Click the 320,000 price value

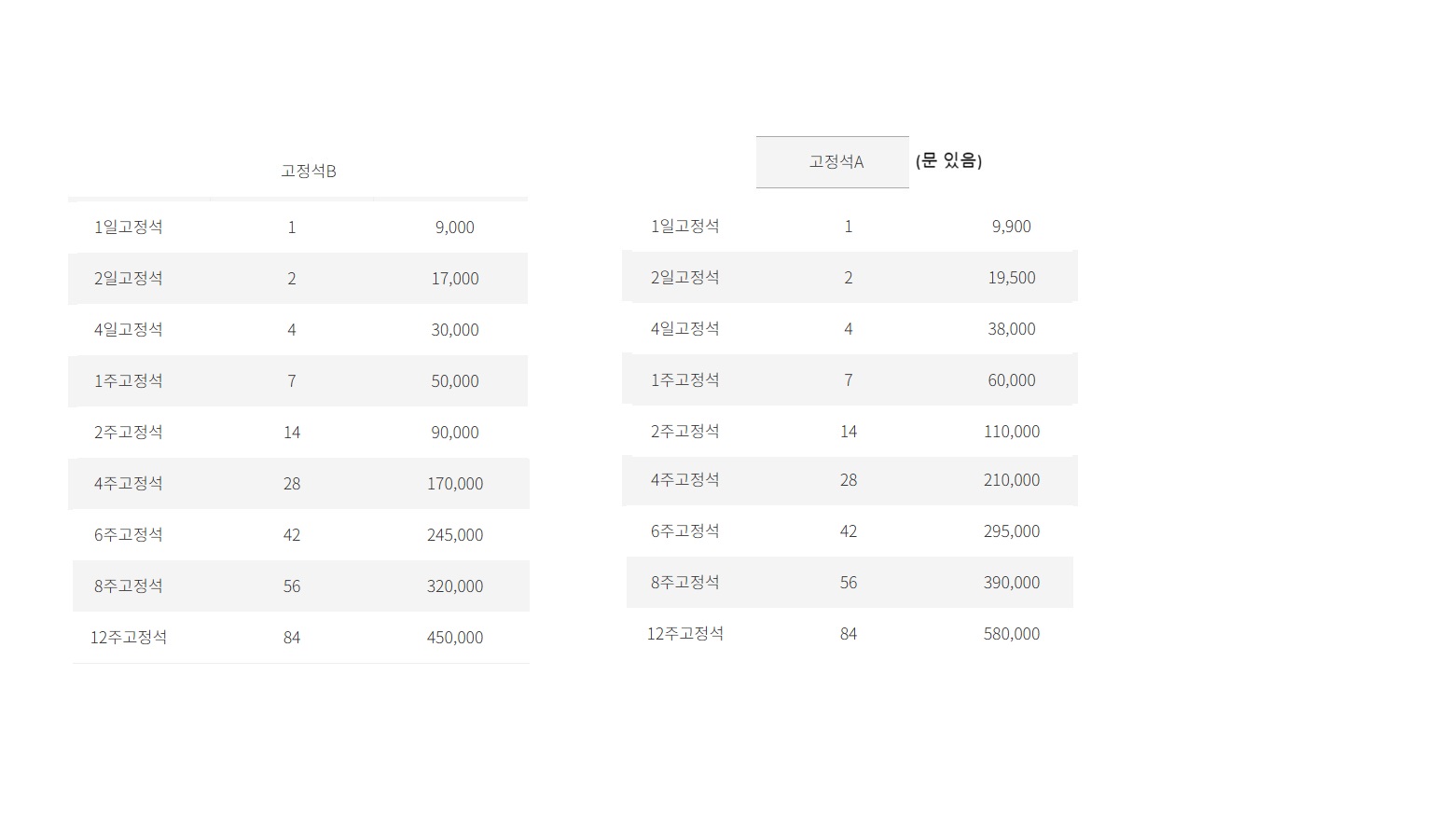tap(455, 586)
